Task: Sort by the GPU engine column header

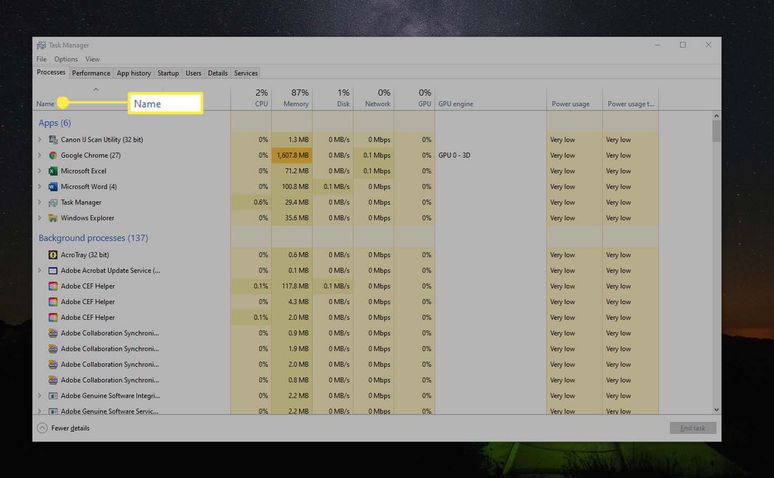Action: [491, 98]
